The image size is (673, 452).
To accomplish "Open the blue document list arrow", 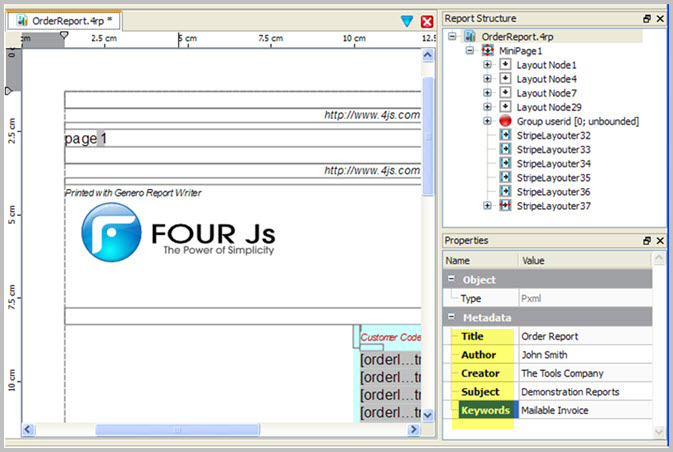I will (x=407, y=21).
